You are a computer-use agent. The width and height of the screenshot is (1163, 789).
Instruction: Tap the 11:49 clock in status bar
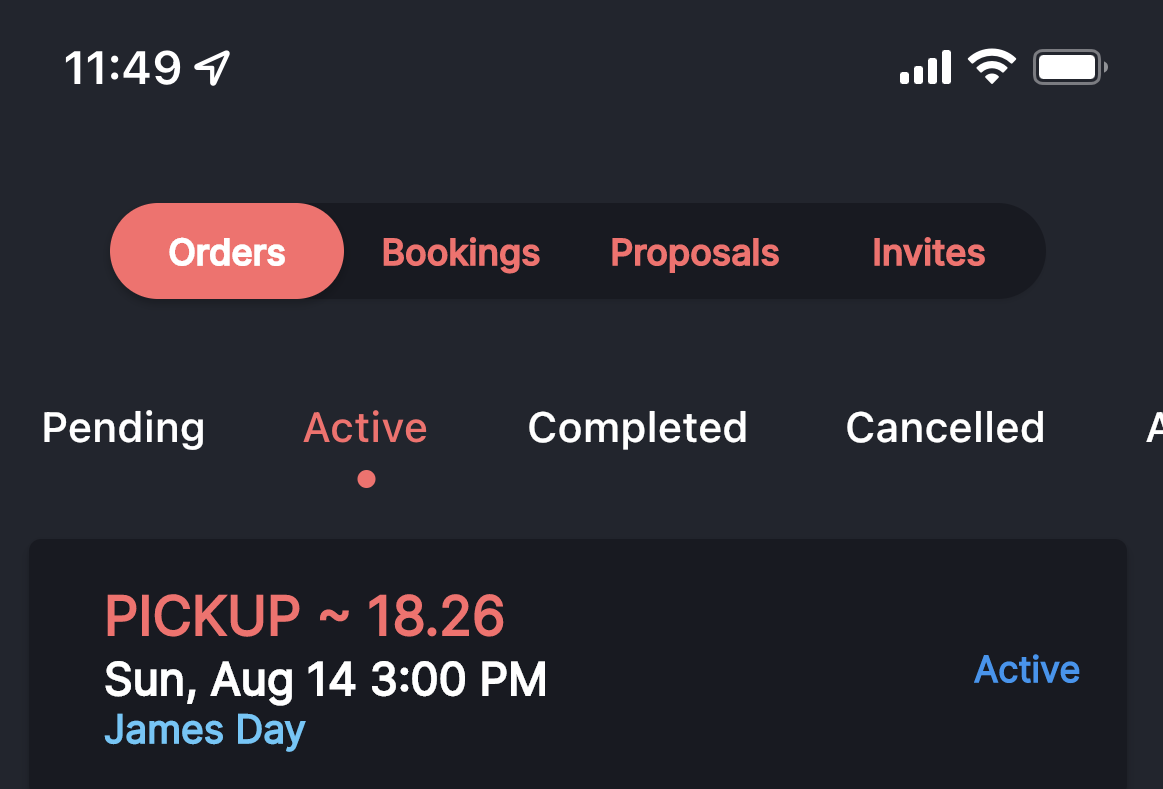[122, 68]
